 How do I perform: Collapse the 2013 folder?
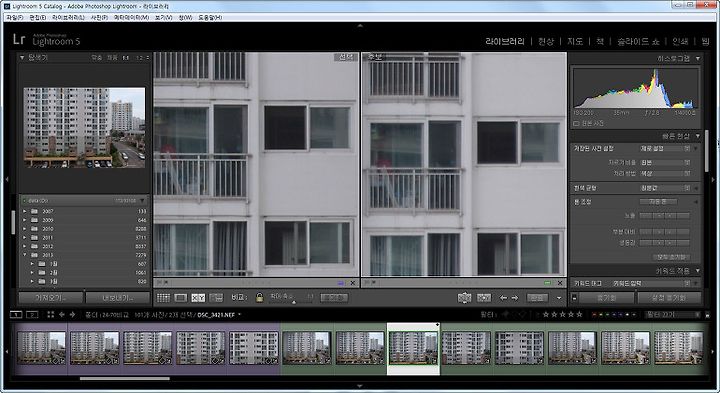(x=25, y=255)
